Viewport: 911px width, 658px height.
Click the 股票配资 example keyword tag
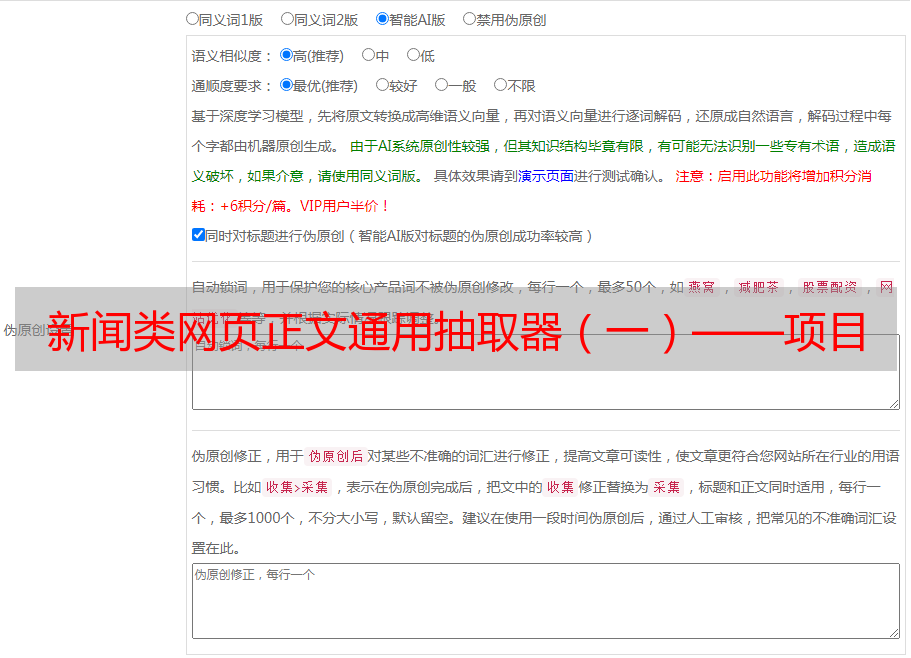[x=830, y=287]
